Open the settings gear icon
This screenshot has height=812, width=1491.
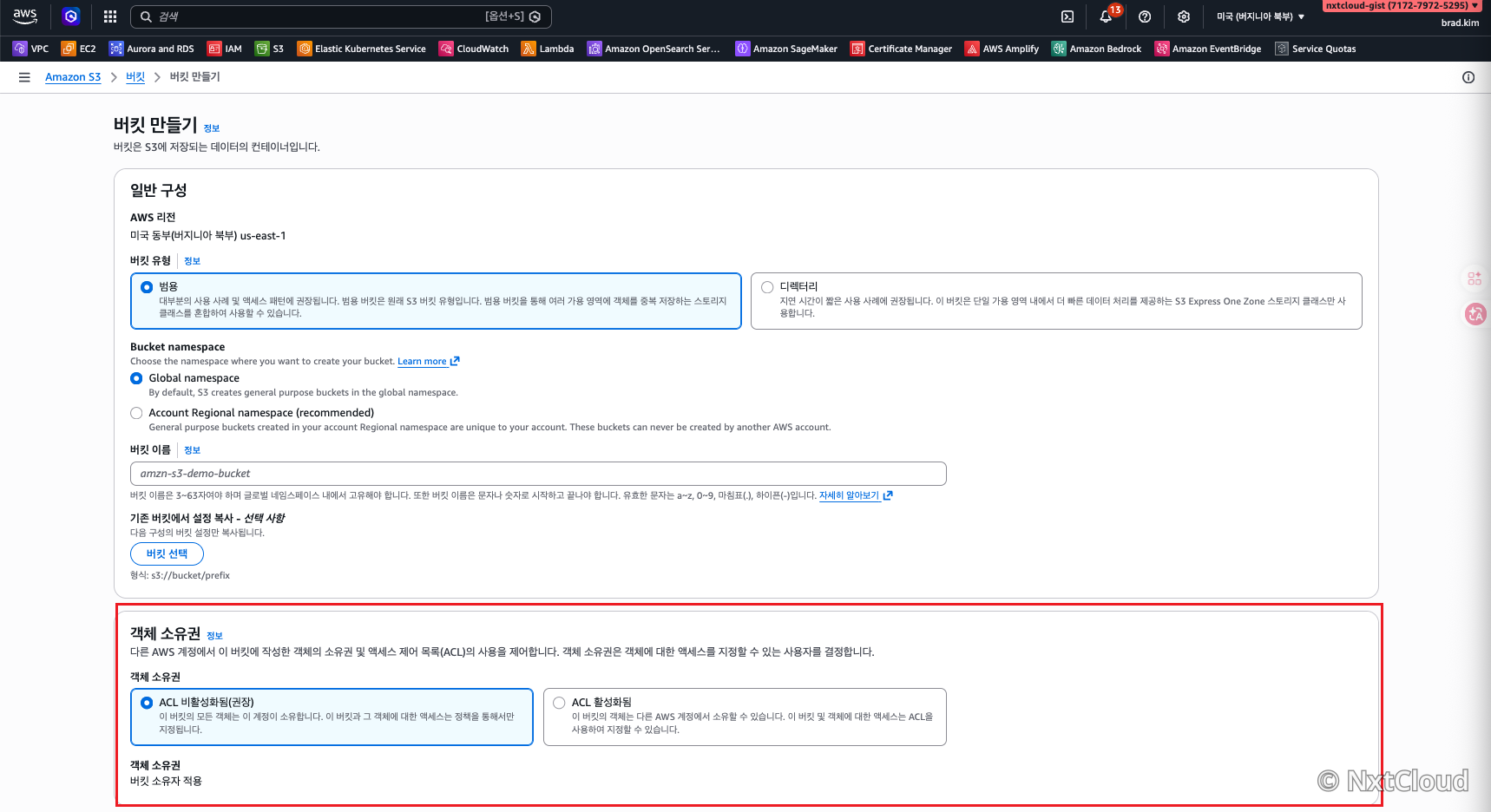(1184, 16)
